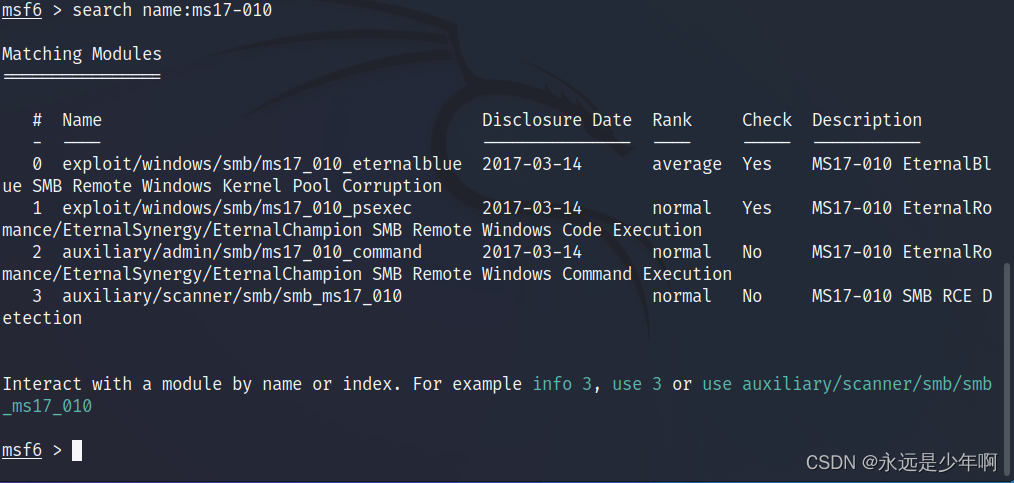Viewport: 1014px width, 483px height.
Task: Click the 'Description' column header
Action: [x=867, y=120]
